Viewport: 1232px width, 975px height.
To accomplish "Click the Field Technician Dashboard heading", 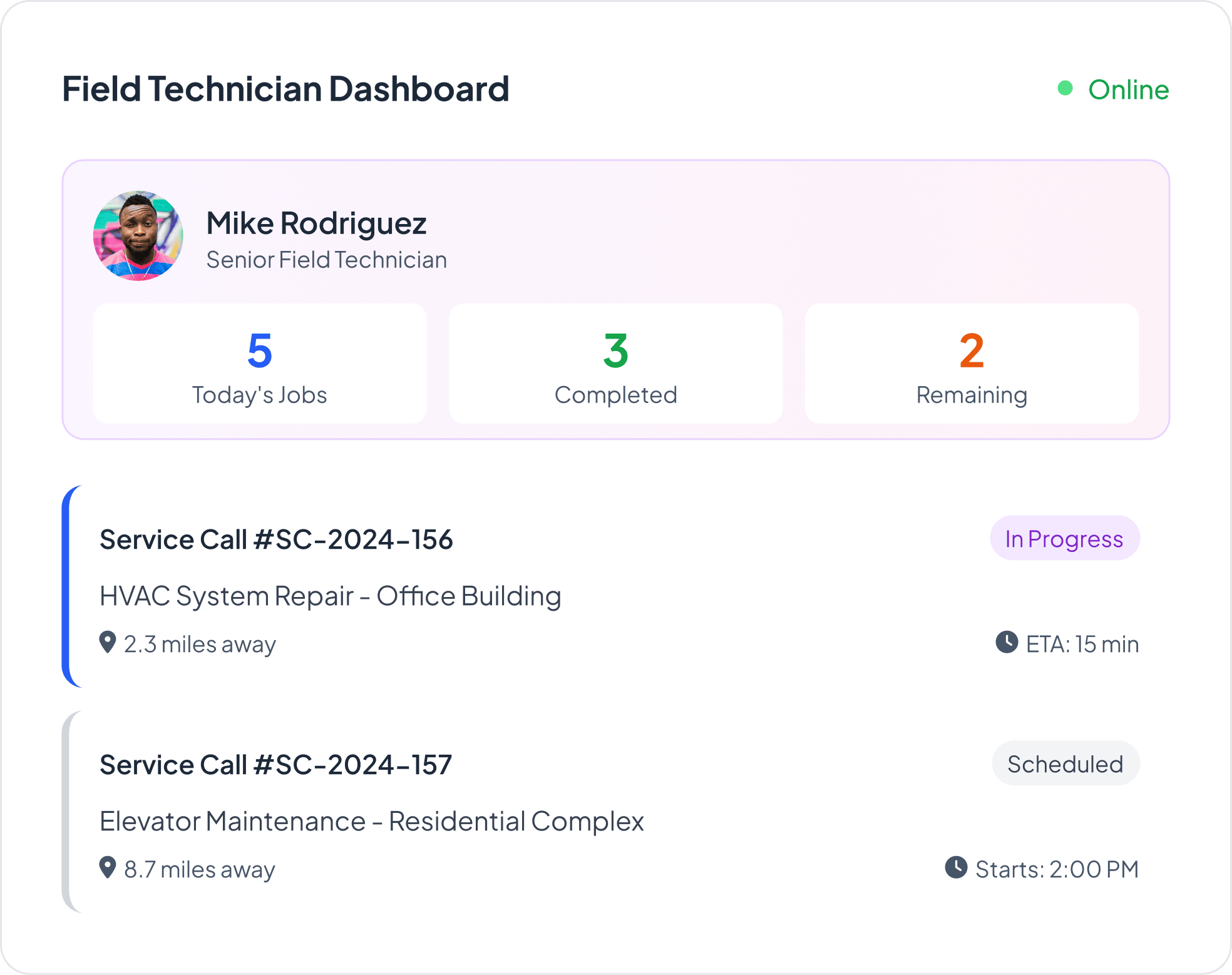I will [285, 89].
